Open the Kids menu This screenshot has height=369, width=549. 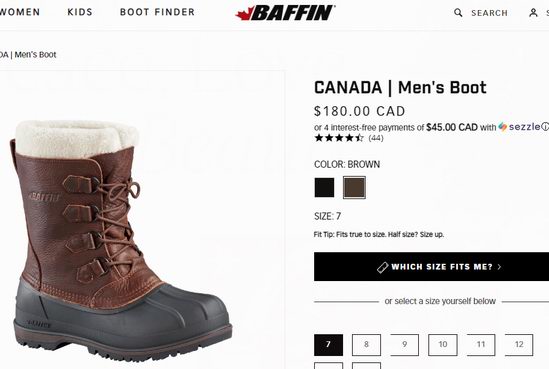(80, 12)
